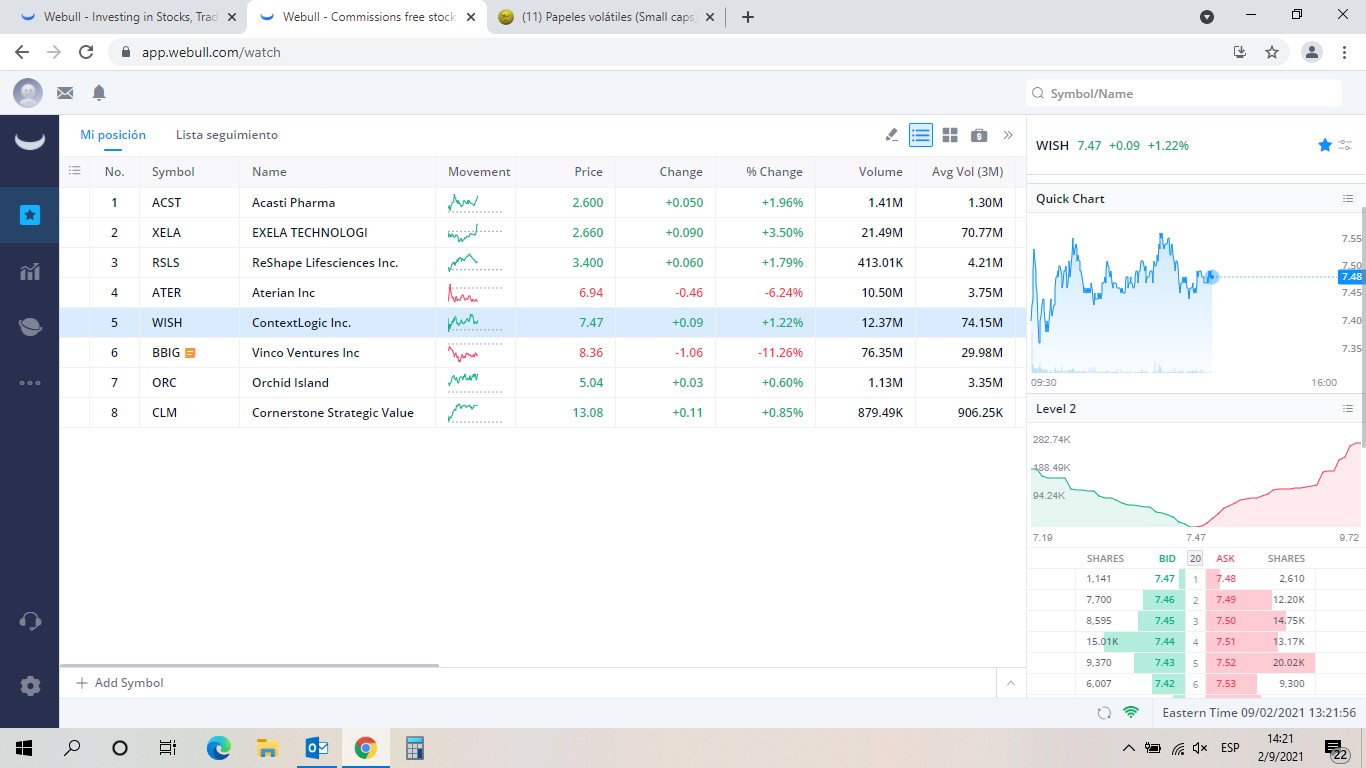
Task: Click the 7.48 ask price row
Action: (1260, 579)
